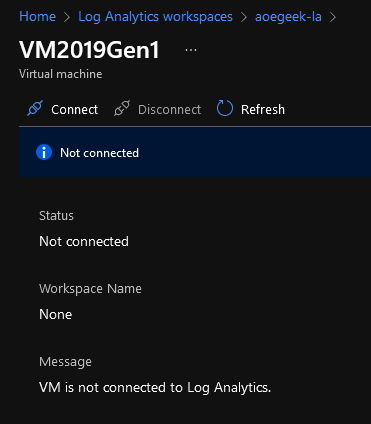Click the Virtual machine subtitle

pos(61,74)
